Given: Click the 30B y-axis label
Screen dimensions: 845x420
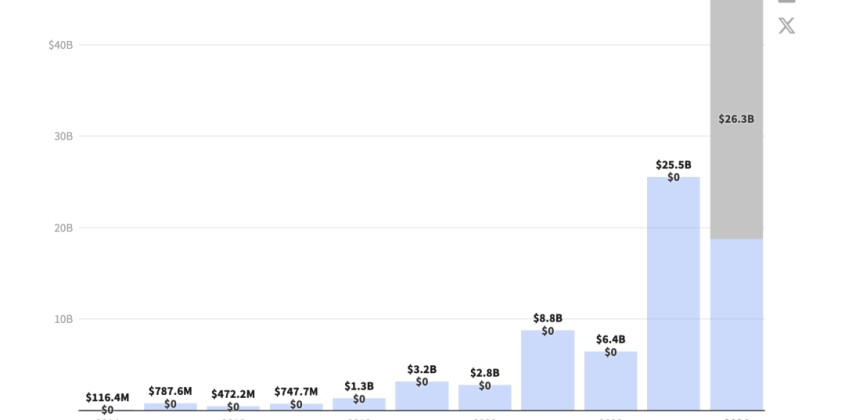Looking at the screenshot, I should point(63,136).
